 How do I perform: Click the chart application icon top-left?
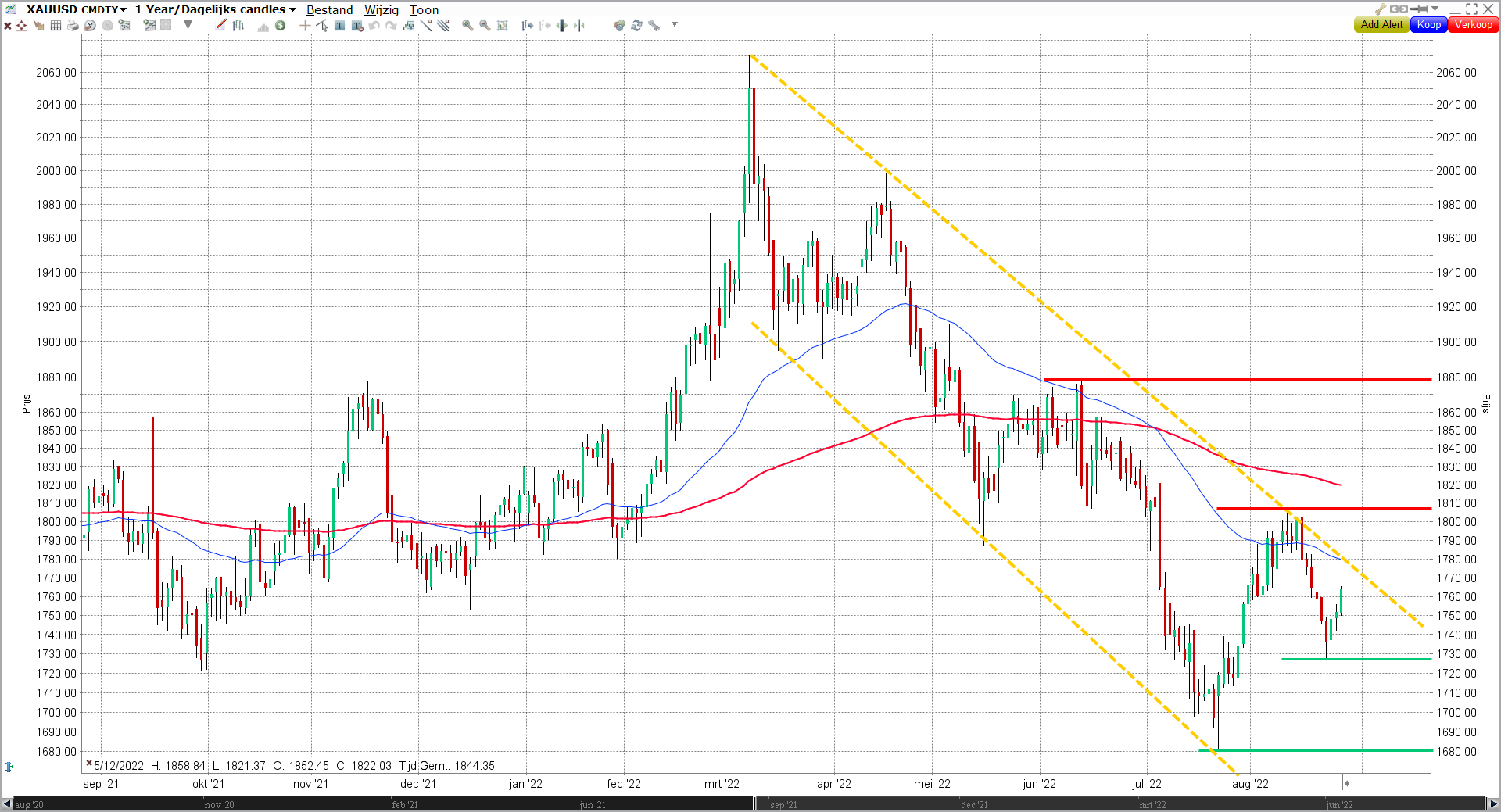[10, 9]
